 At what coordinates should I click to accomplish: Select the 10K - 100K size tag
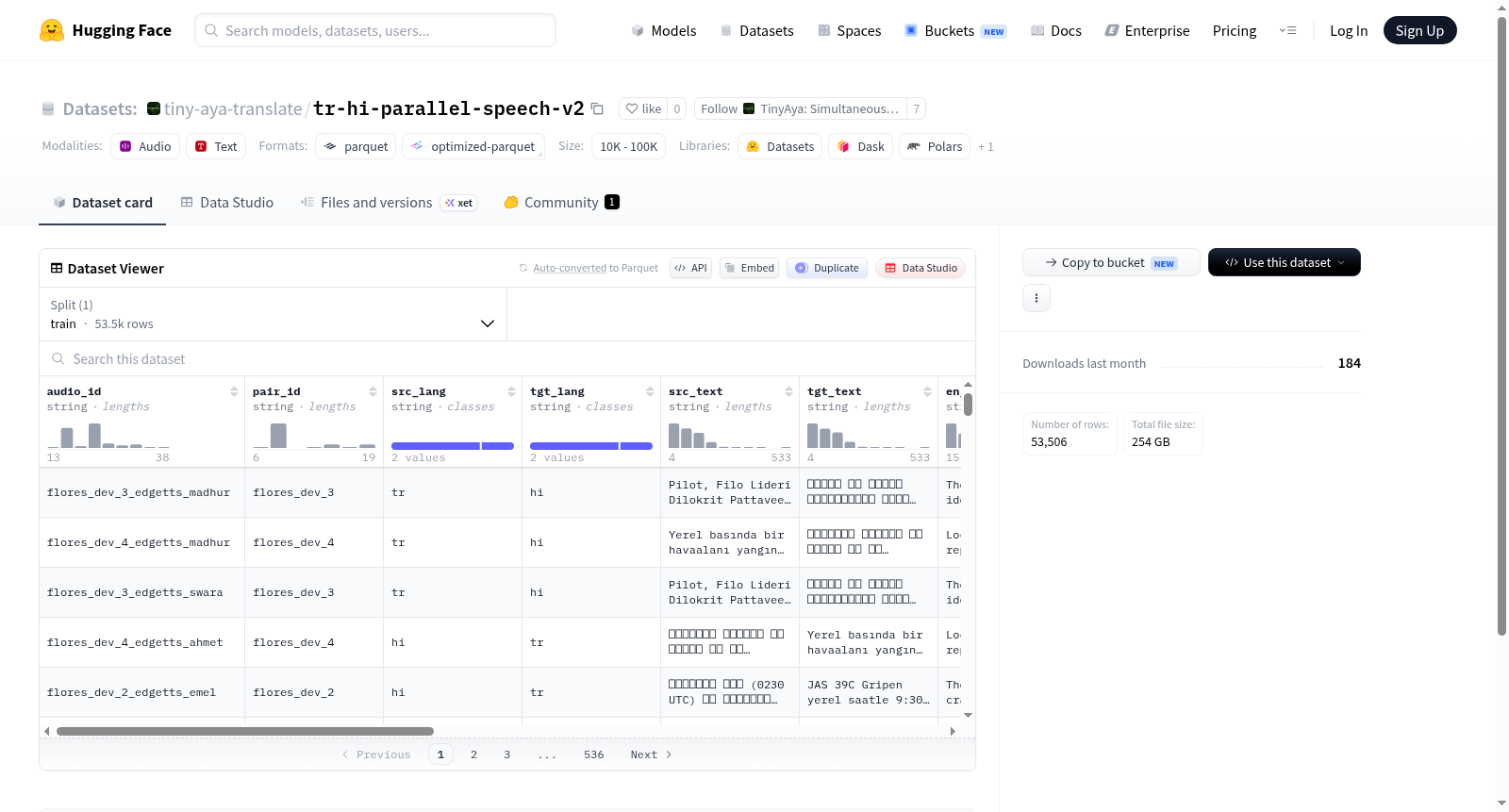(x=628, y=146)
